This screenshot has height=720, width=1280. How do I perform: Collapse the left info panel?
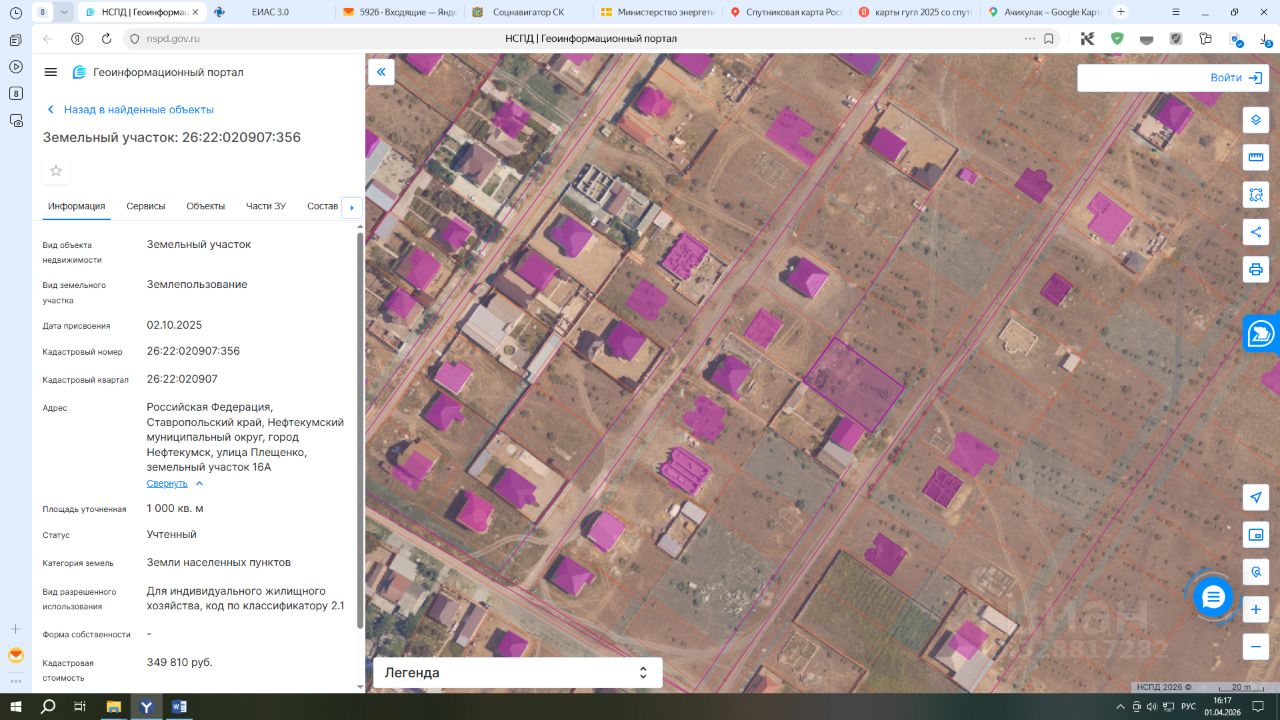[x=381, y=72]
